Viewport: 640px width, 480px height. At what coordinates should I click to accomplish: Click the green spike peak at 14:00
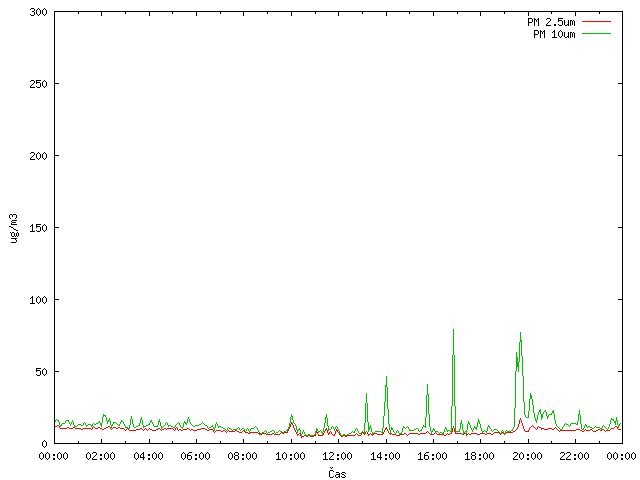(x=387, y=377)
